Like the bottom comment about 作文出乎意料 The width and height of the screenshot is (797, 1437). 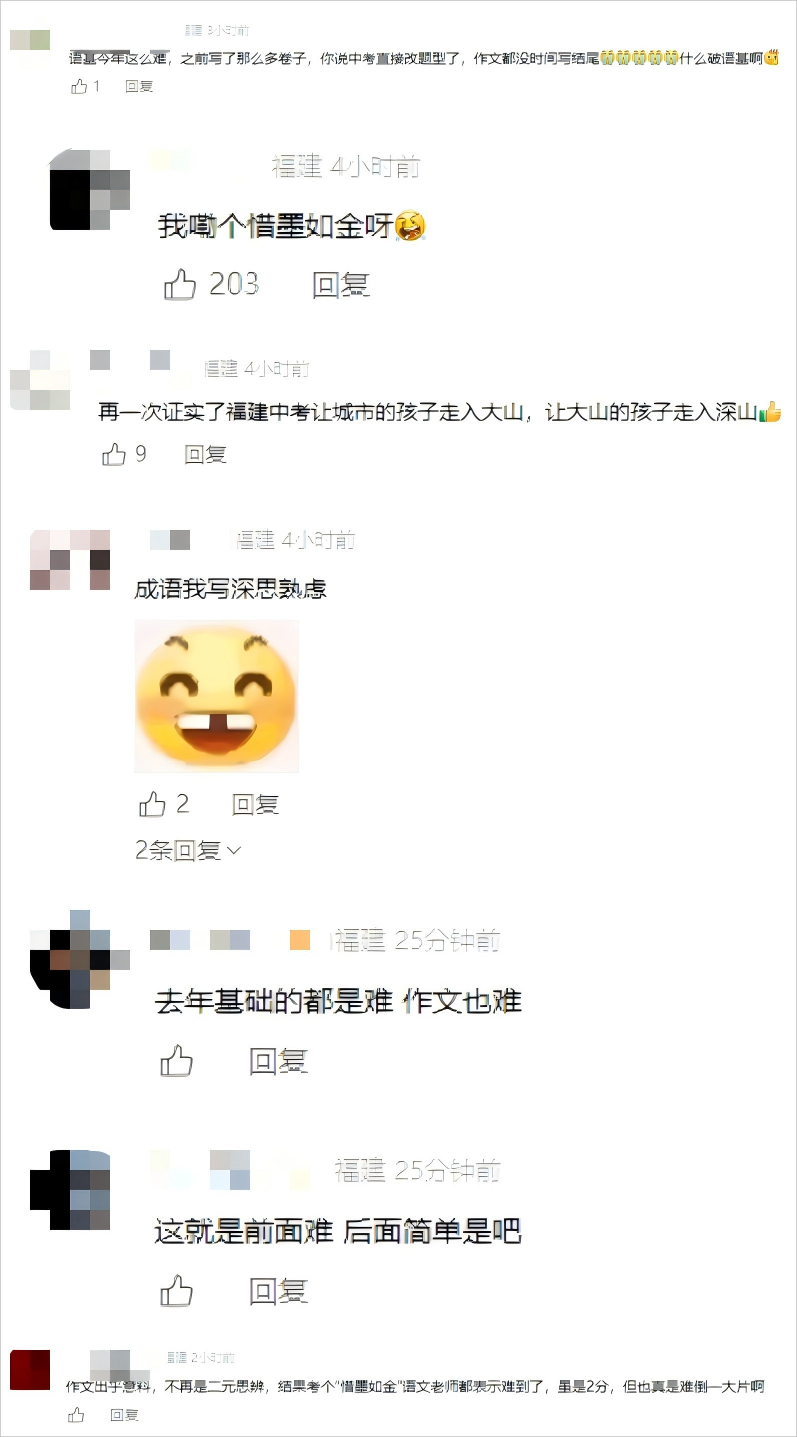coord(76,1415)
